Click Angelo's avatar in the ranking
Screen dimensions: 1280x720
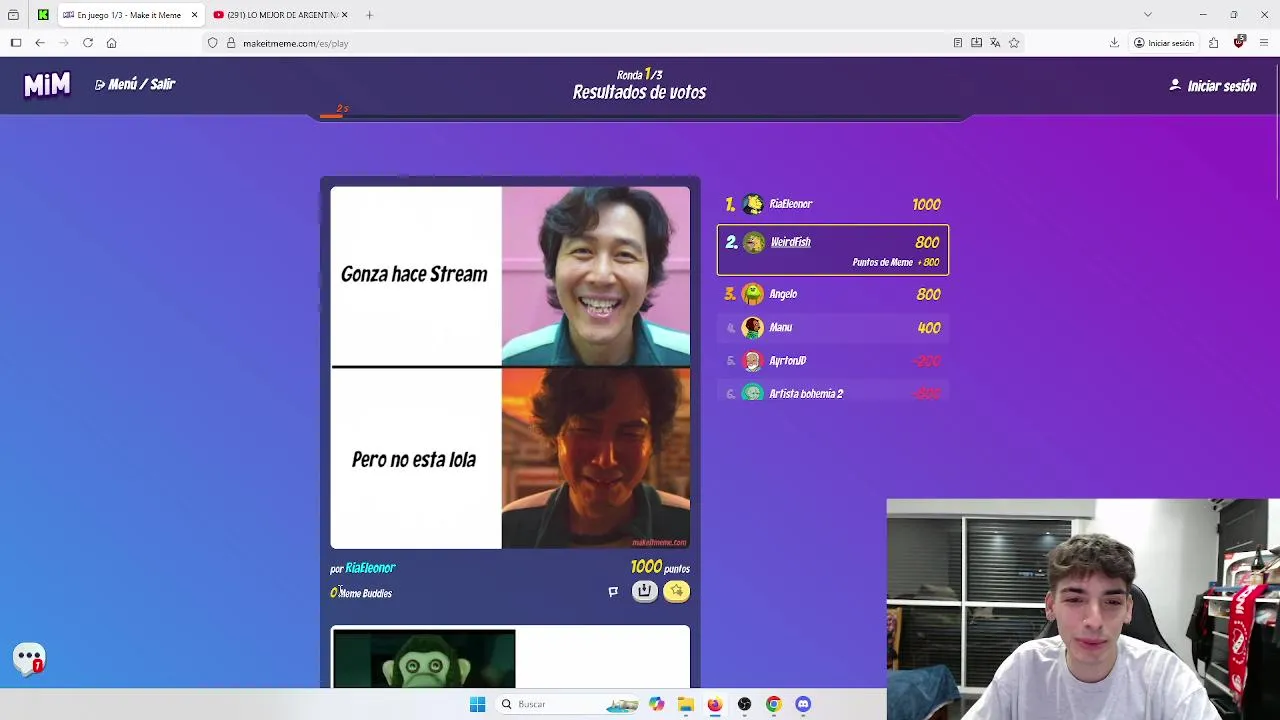(753, 294)
